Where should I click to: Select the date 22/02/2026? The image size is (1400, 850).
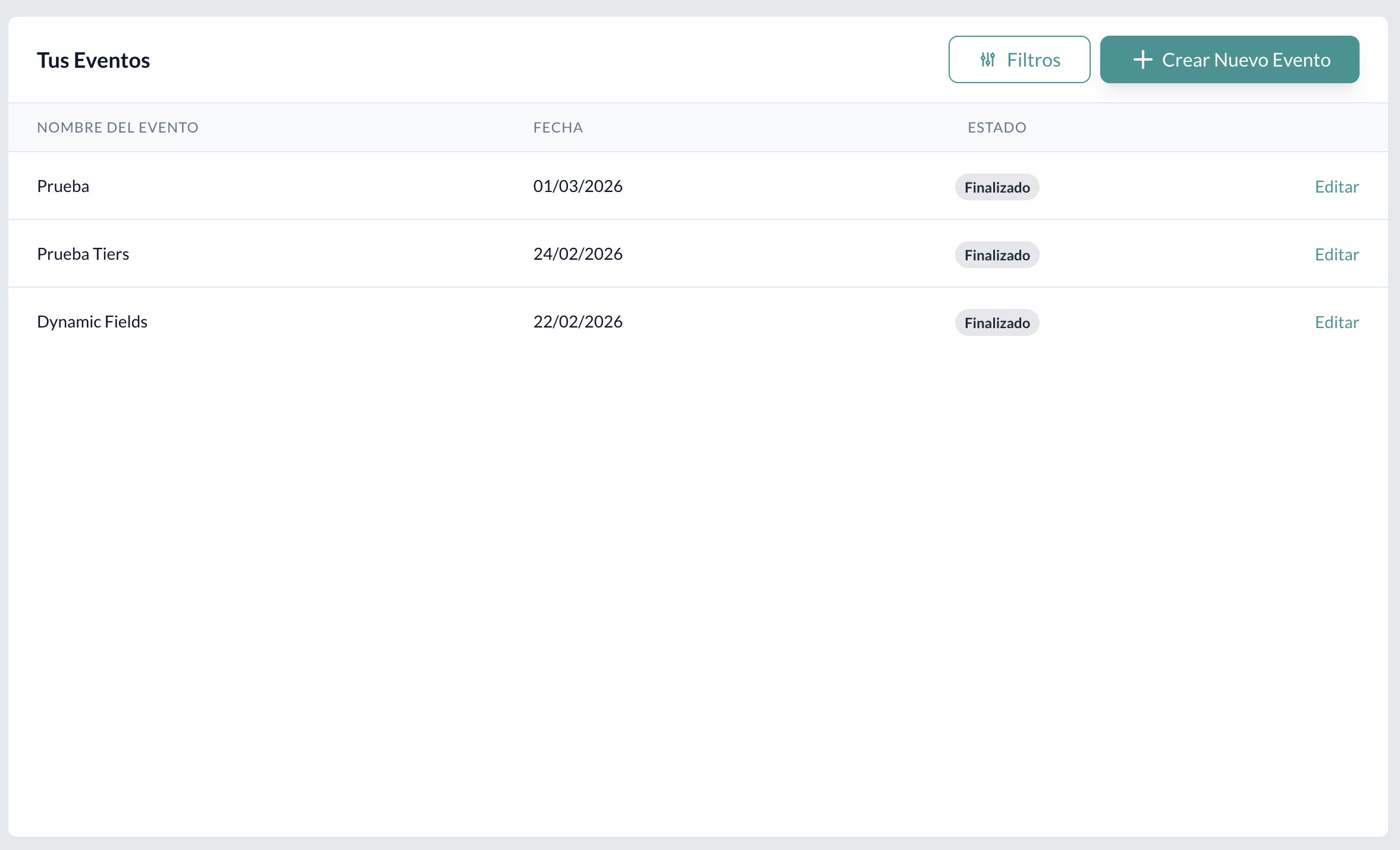[577, 322]
